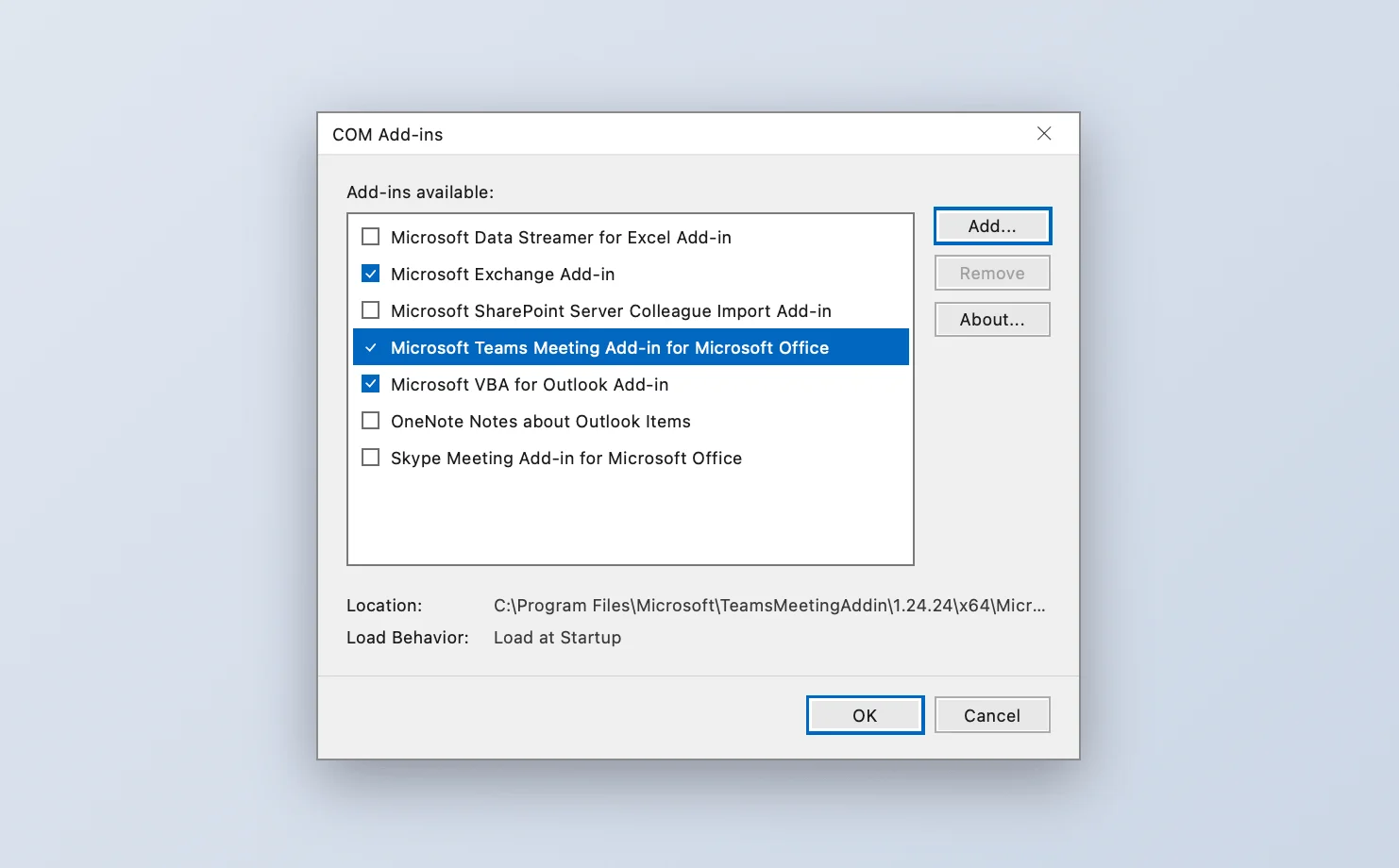Uncheck Microsoft Teams Meeting Add-in checkbox
The width and height of the screenshot is (1399, 868).
[371, 347]
